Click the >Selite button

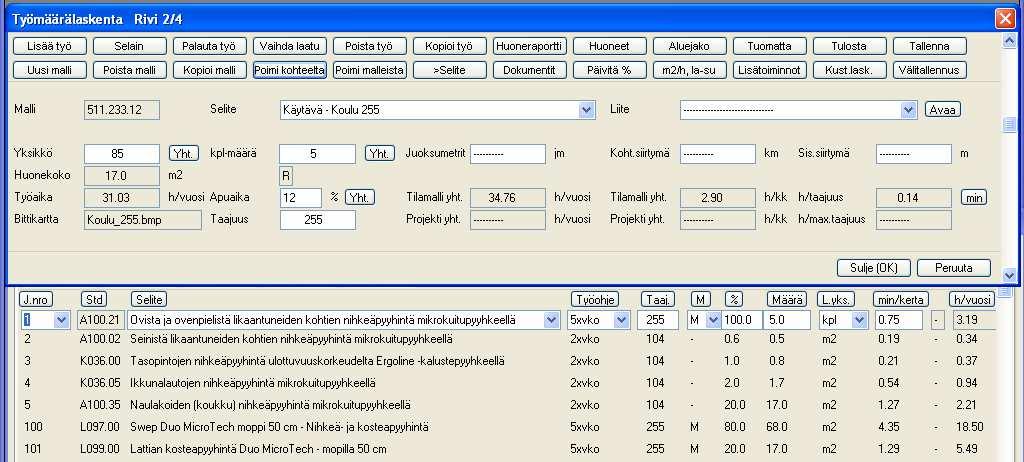(x=449, y=70)
